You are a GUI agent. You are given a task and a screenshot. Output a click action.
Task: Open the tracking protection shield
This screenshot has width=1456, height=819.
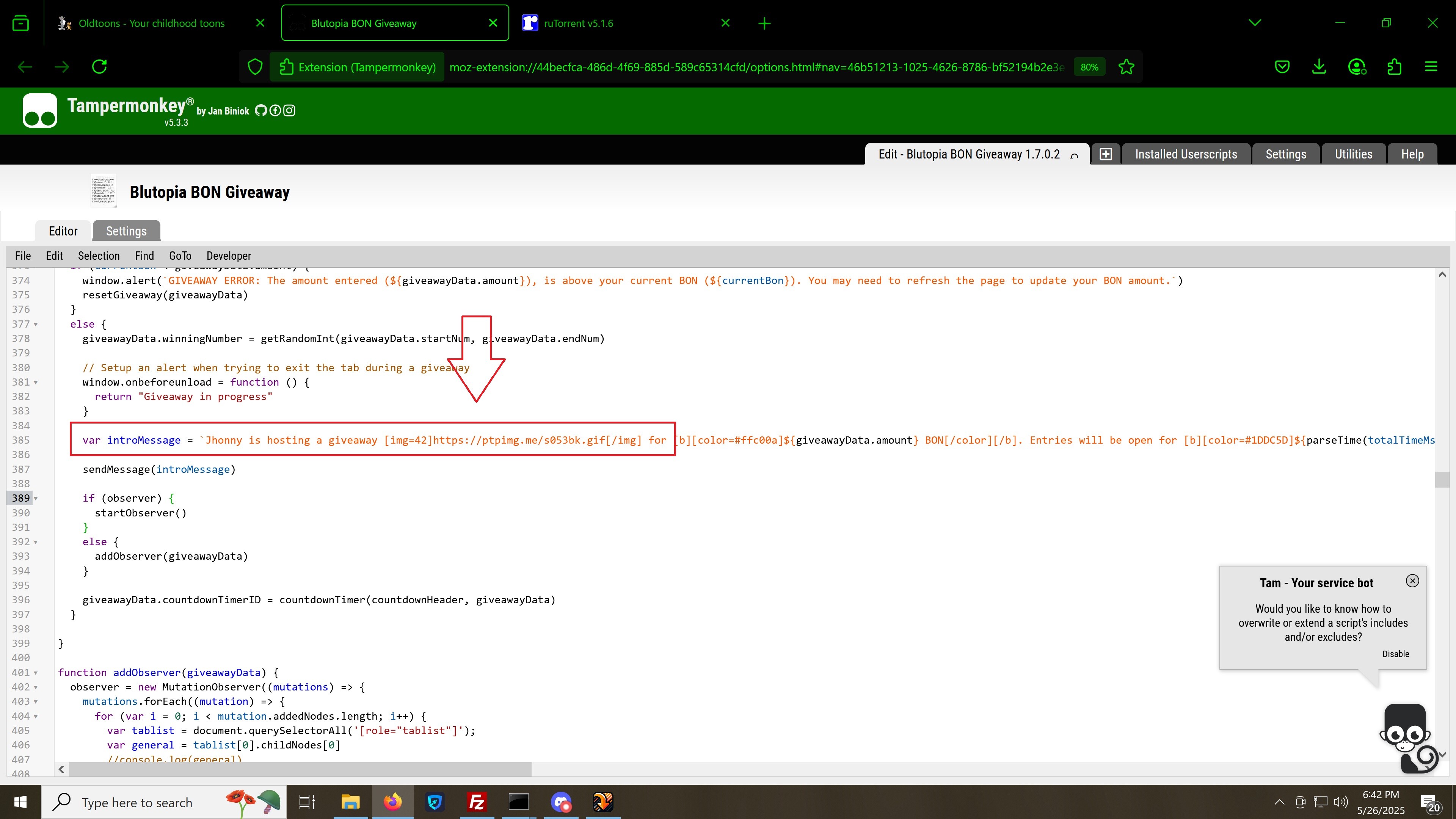pos(256,67)
